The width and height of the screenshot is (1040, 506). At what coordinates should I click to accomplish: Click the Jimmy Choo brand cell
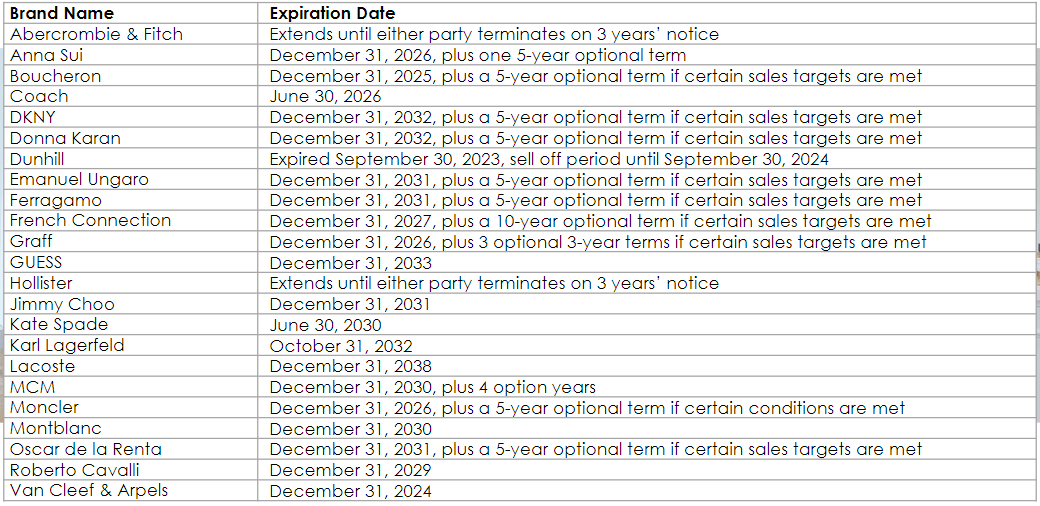pos(62,304)
